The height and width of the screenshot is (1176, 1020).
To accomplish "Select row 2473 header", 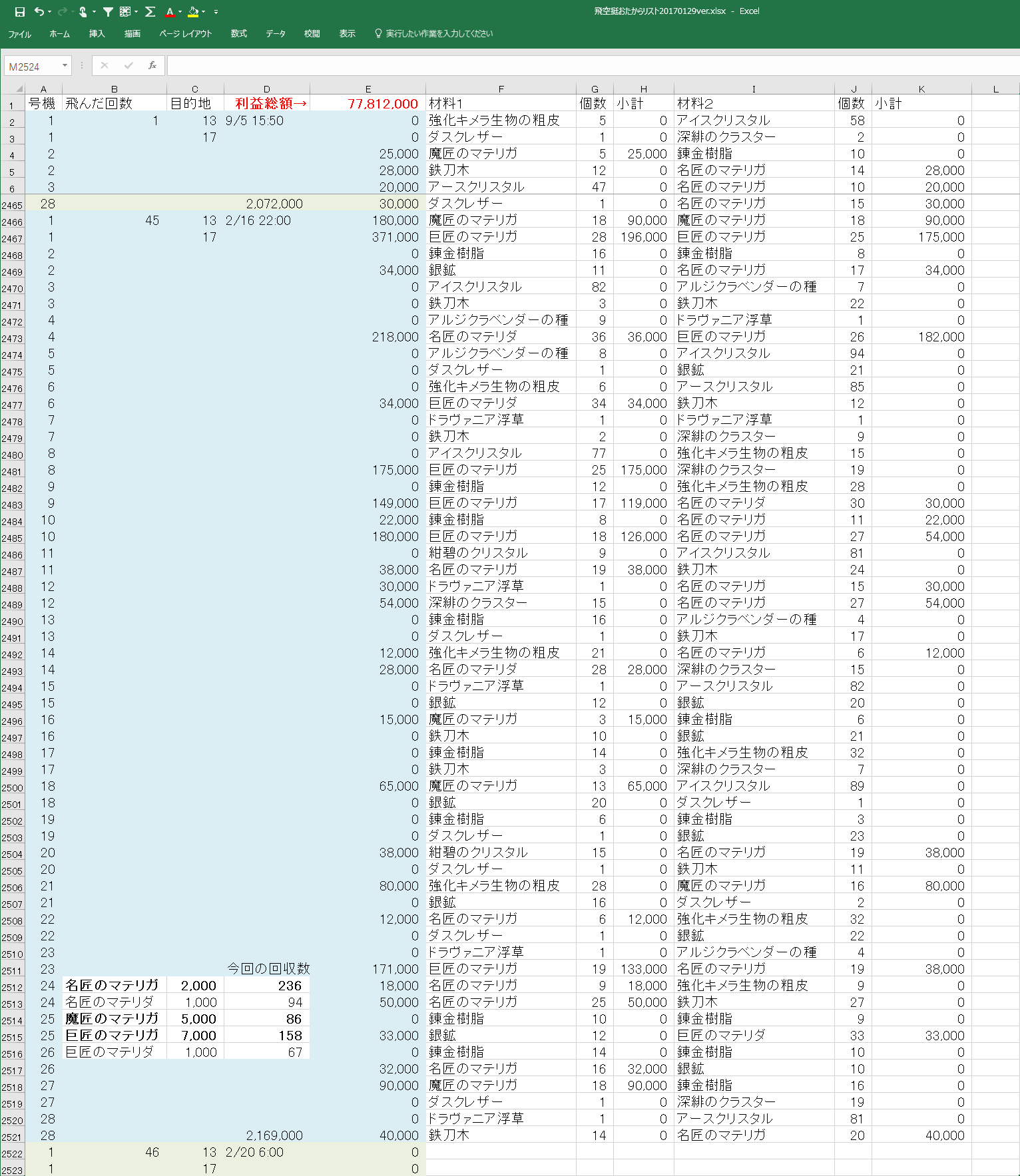I will coord(12,338).
